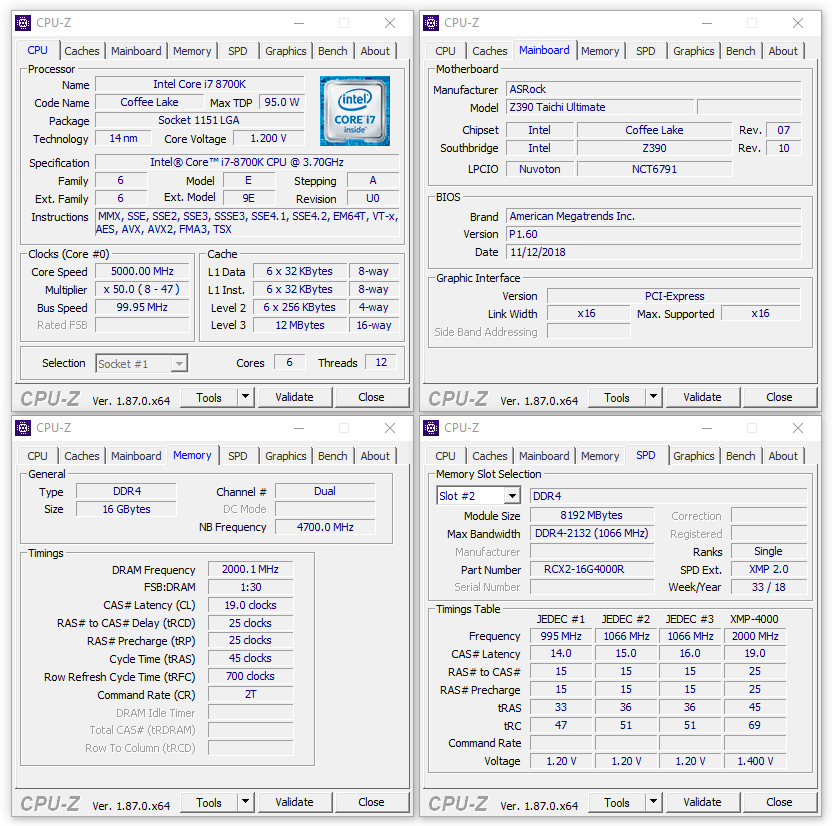832x826 pixels.
Task: Click the Max Bandwidth DDR4-2132 (1066 MHz)
Action: [592, 534]
